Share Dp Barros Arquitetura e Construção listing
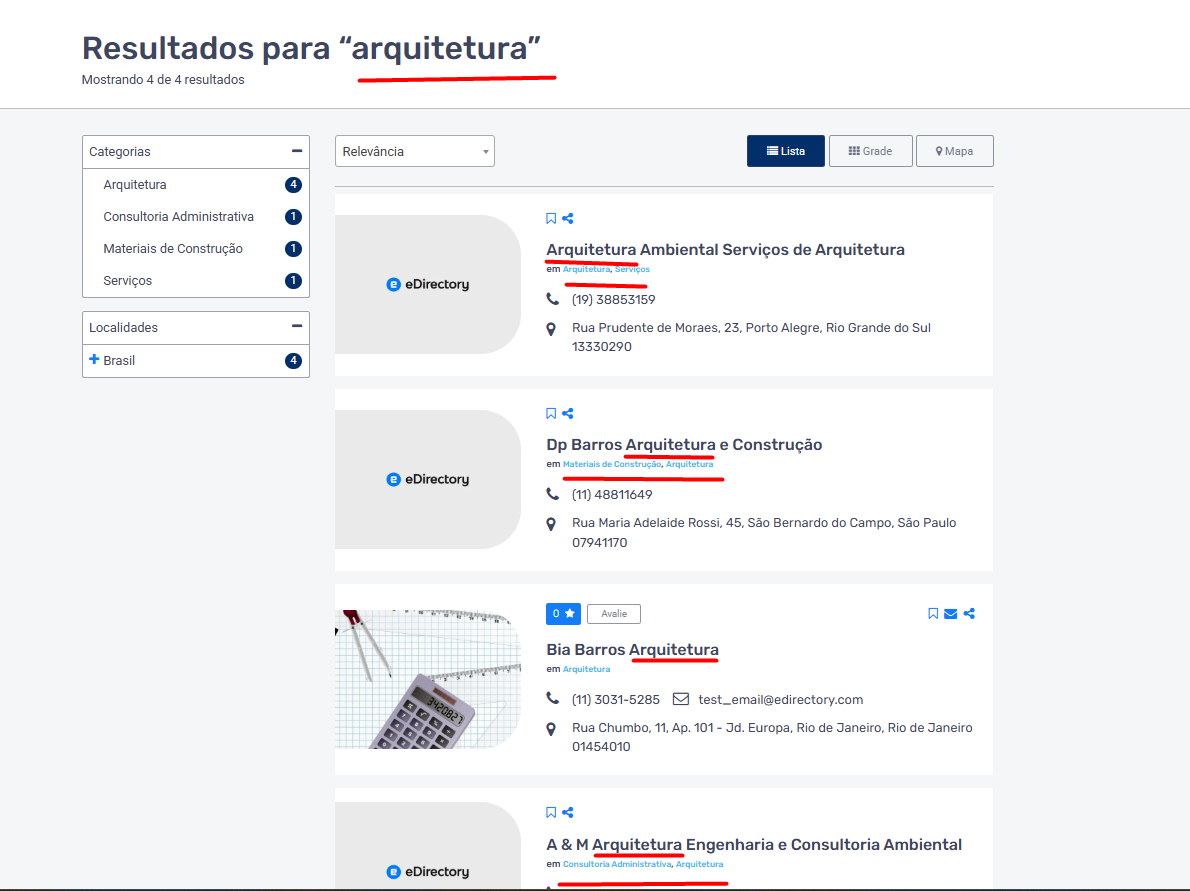 [x=568, y=414]
